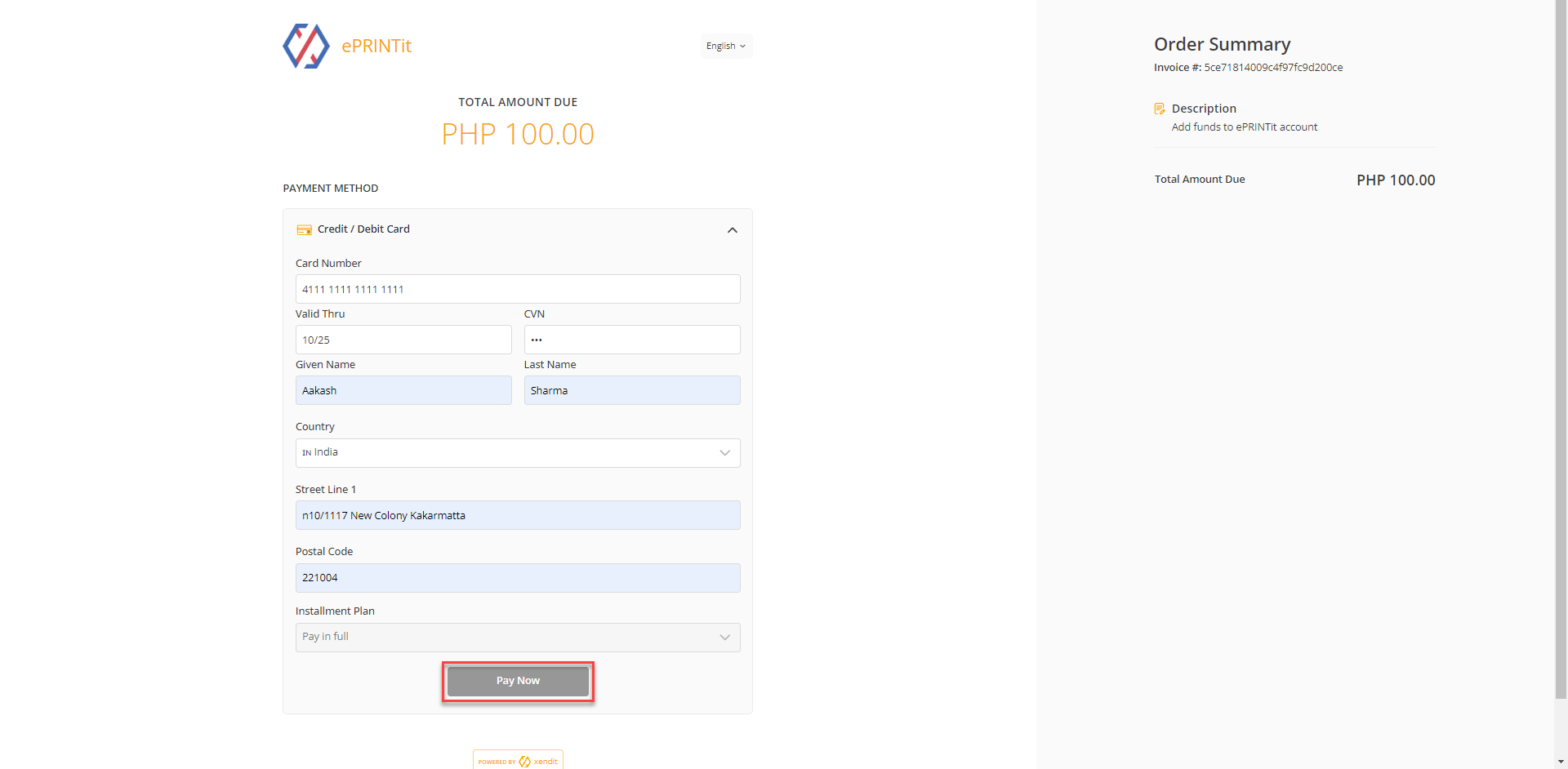
Task: Click the Valid Thru field
Action: coord(403,340)
